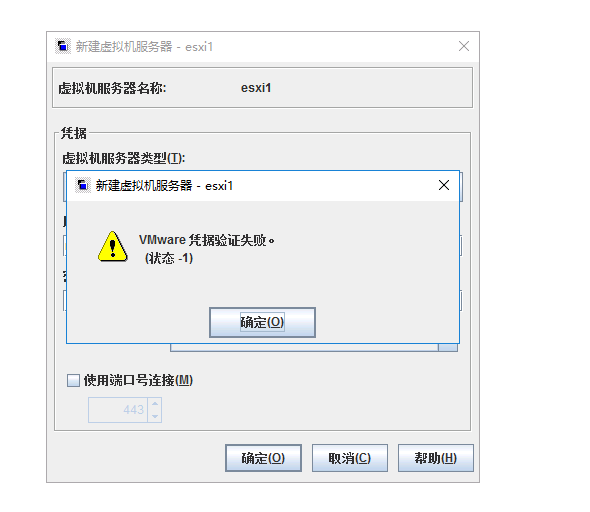Click 确定(O) at the bottom of the main window
Image resolution: width=590 pixels, height=512 pixels.
(263, 458)
